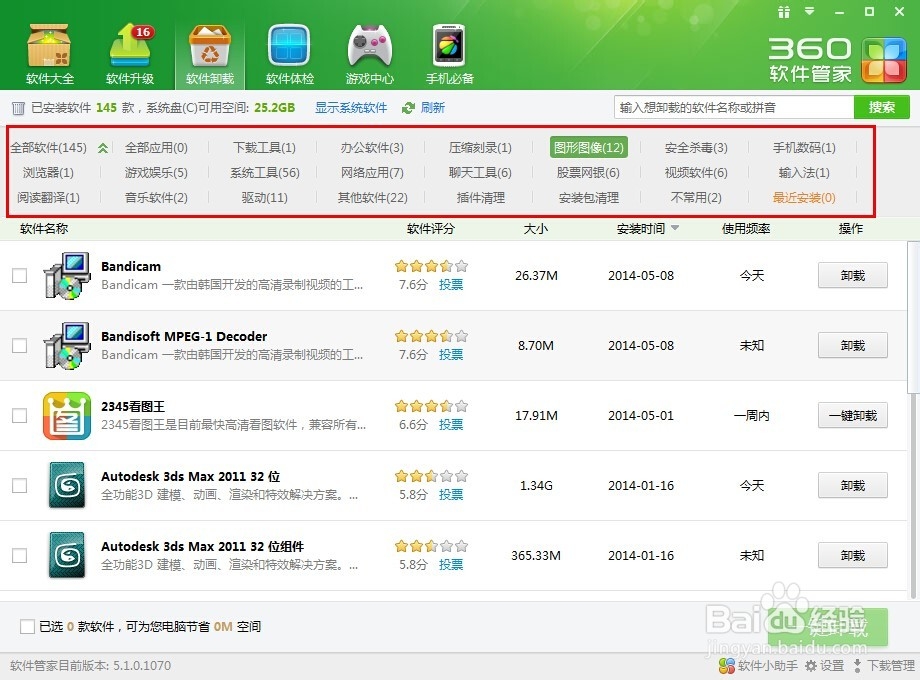Select the 最近安装(0) category
Image resolution: width=920 pixels, height=680 pixels.
click(804, 198)
